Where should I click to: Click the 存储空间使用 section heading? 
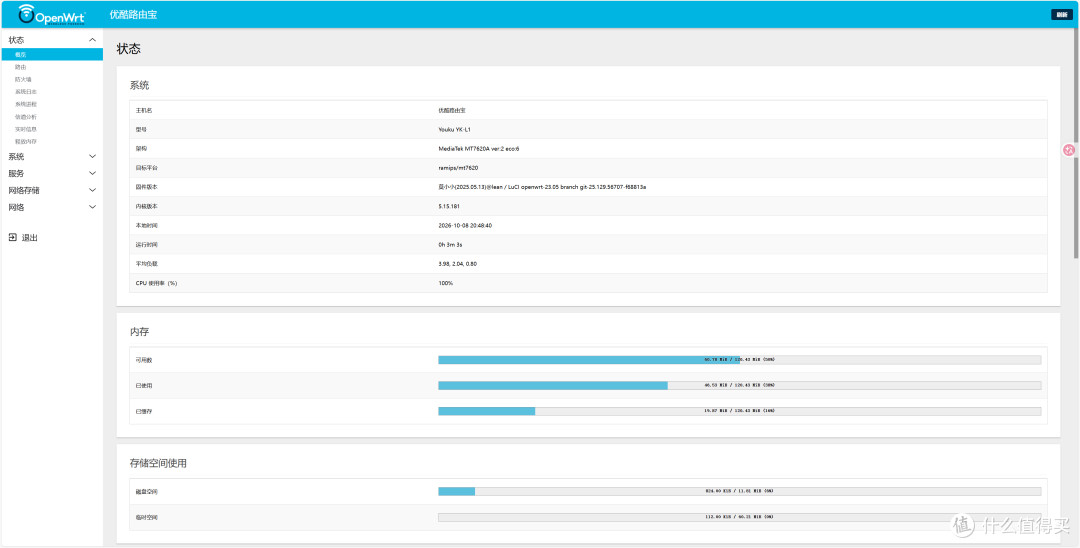click(158, 463)
